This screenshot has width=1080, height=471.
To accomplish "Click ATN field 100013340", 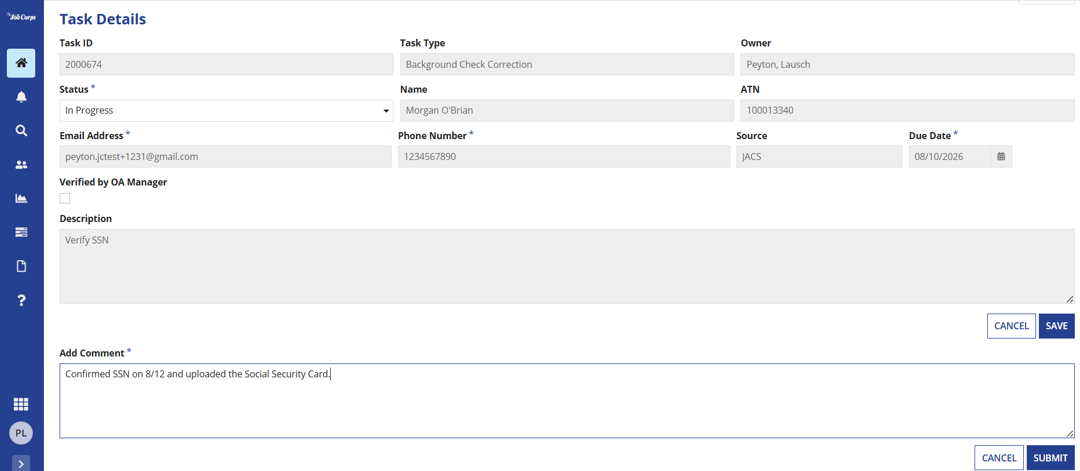I will (907, 110).
